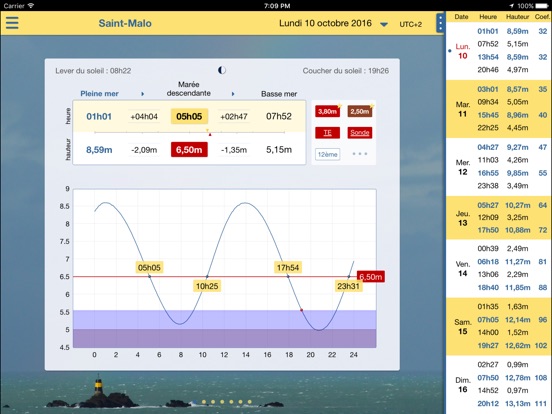Tap the Wi-Fi status icon
The width and height of the screenshot is (552, 414).
pos(31,6)
